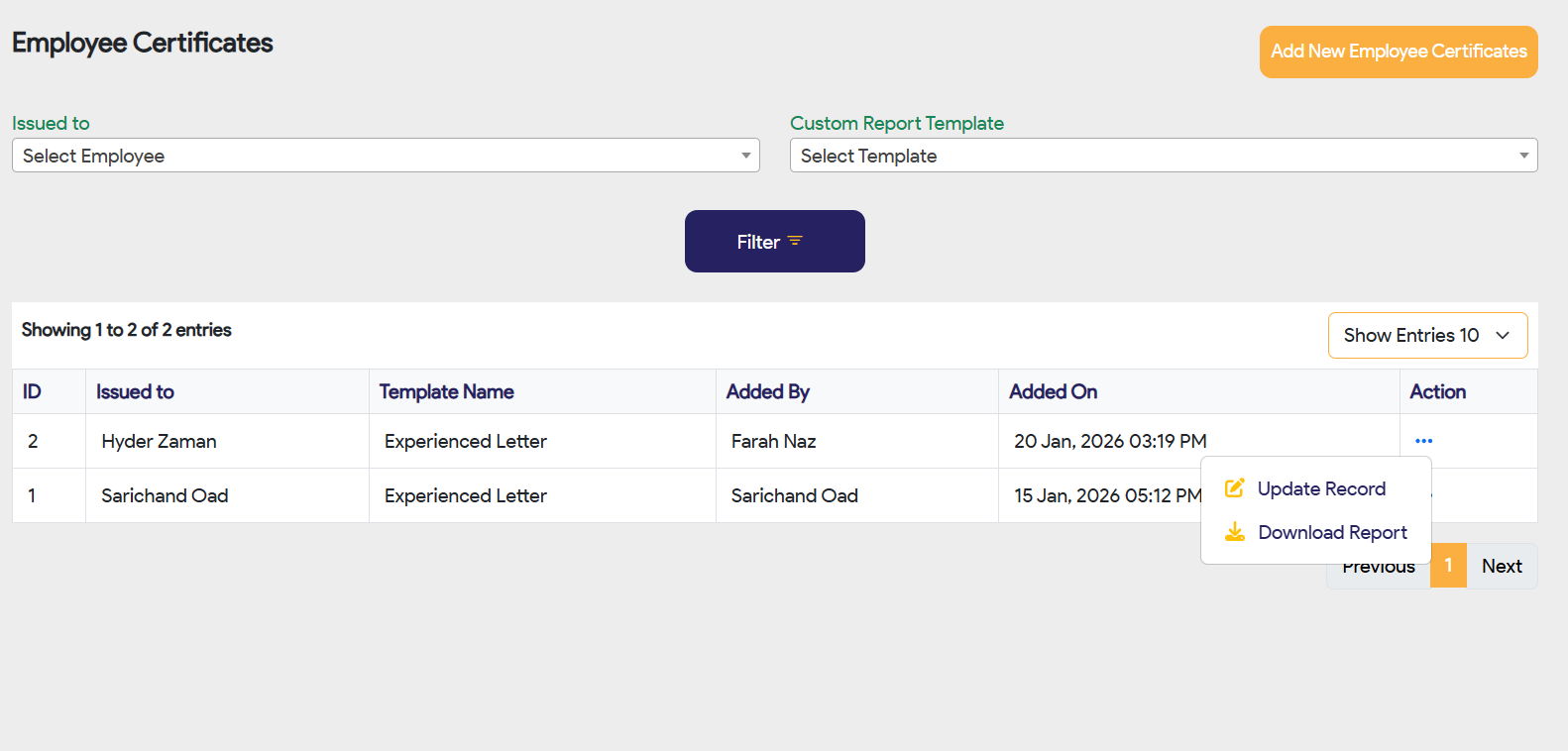Click the Hyder Zaman cell in the table
This screenshot has width=1568, height=751.
click(x=159, y=441)
